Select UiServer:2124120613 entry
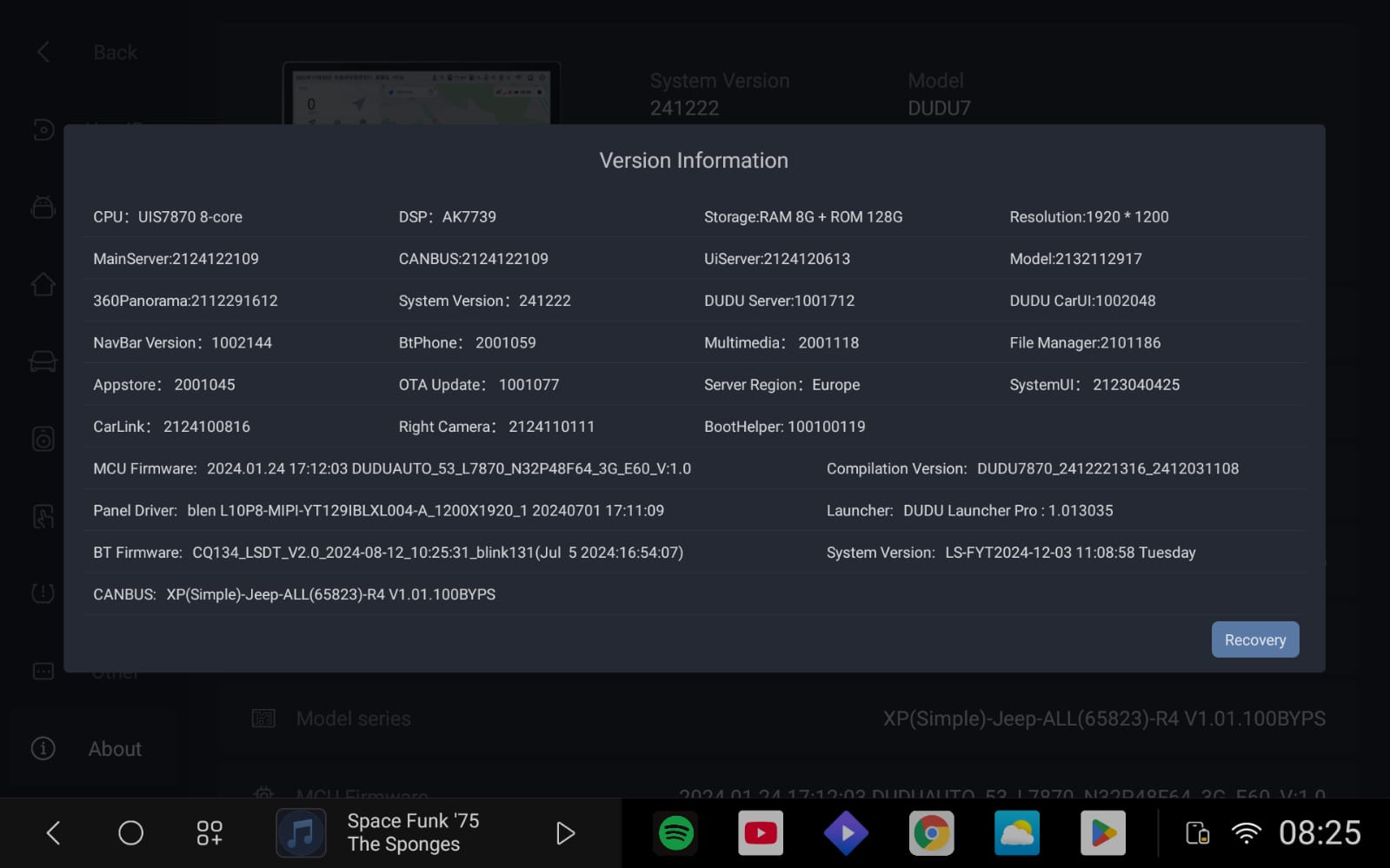Image resolution: width=1390 pixels, height=868 pixels. (x=777, y=259)
